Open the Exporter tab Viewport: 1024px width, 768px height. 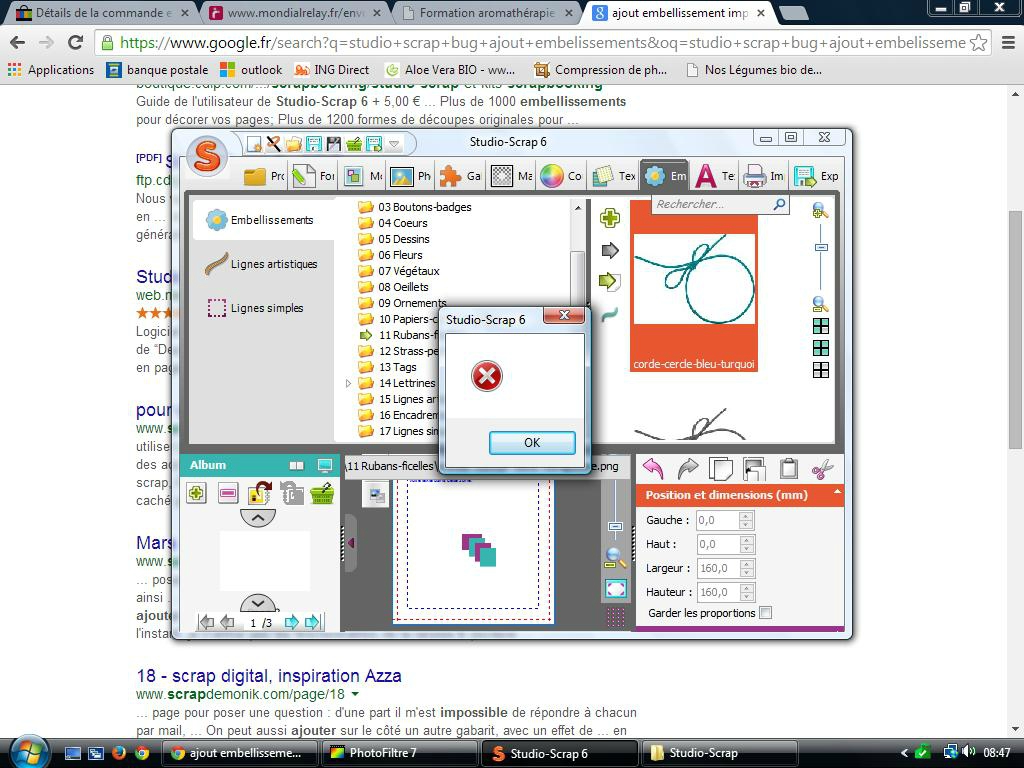pos(816,176)
